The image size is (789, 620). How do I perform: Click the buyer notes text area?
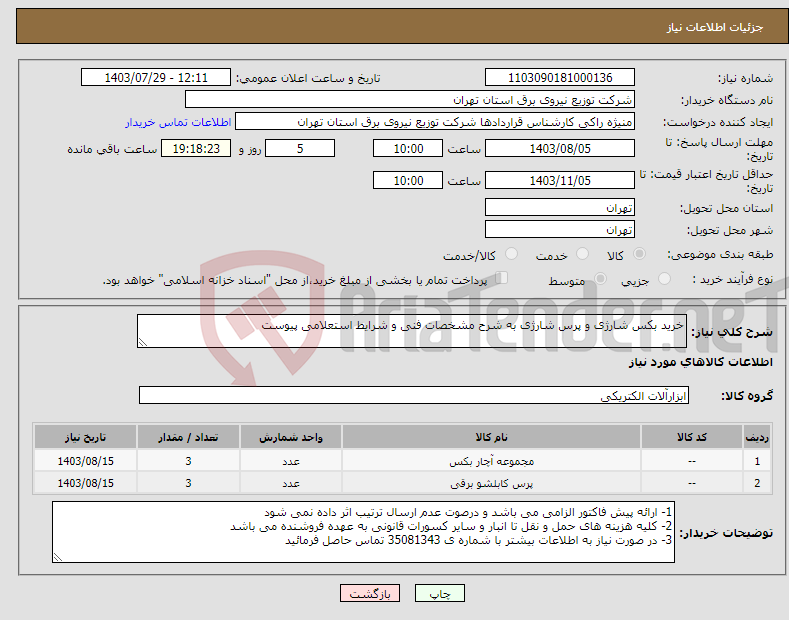click(363, 532)
